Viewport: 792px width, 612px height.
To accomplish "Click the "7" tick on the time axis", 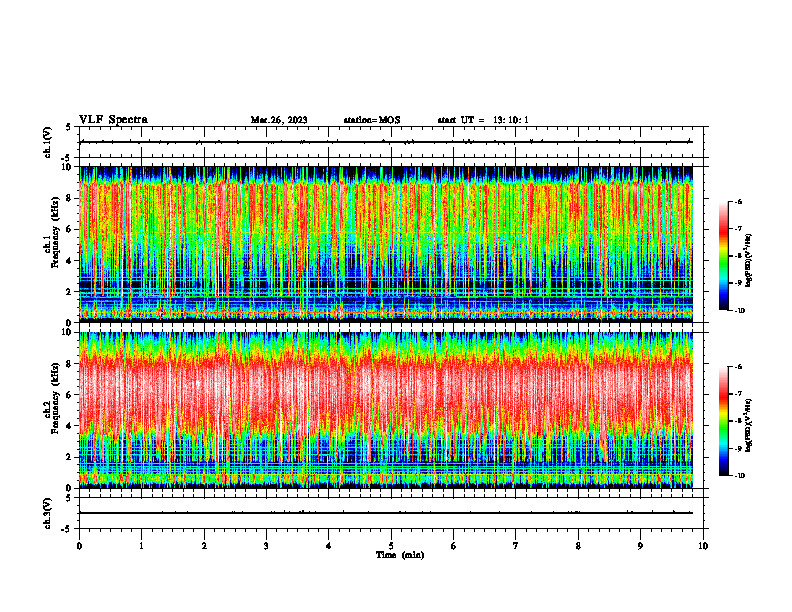I will (516, 546).
